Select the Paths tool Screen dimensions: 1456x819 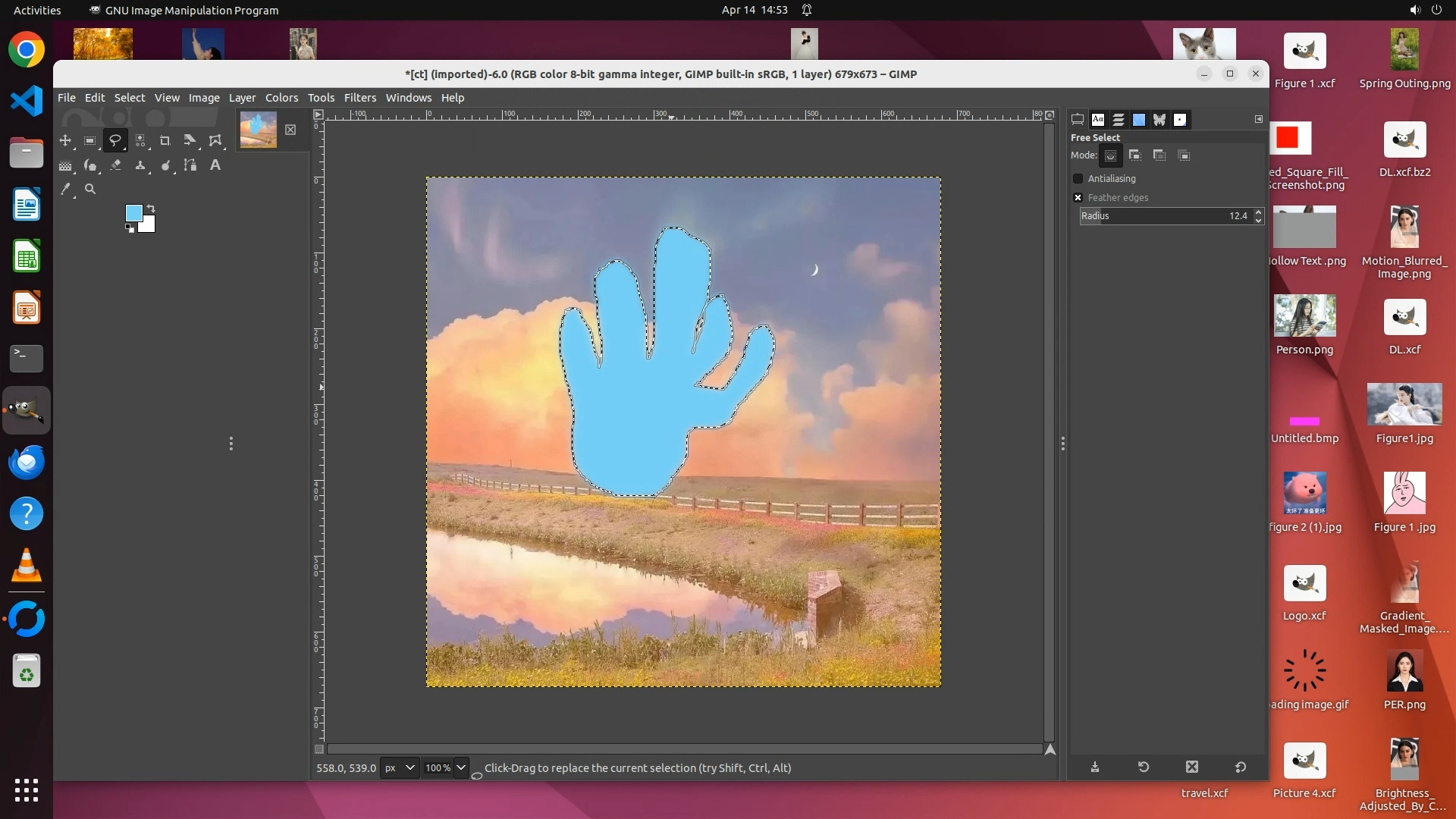190,165
